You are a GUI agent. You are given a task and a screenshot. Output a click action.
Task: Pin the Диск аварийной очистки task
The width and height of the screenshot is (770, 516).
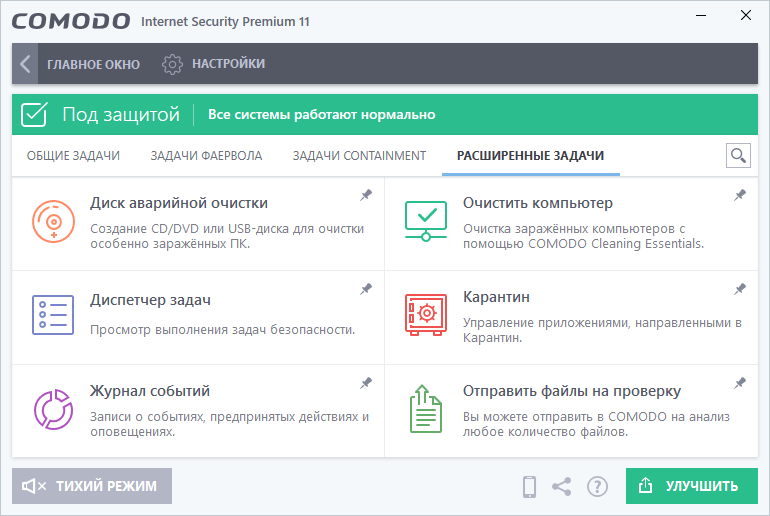(x=366, y=196)
